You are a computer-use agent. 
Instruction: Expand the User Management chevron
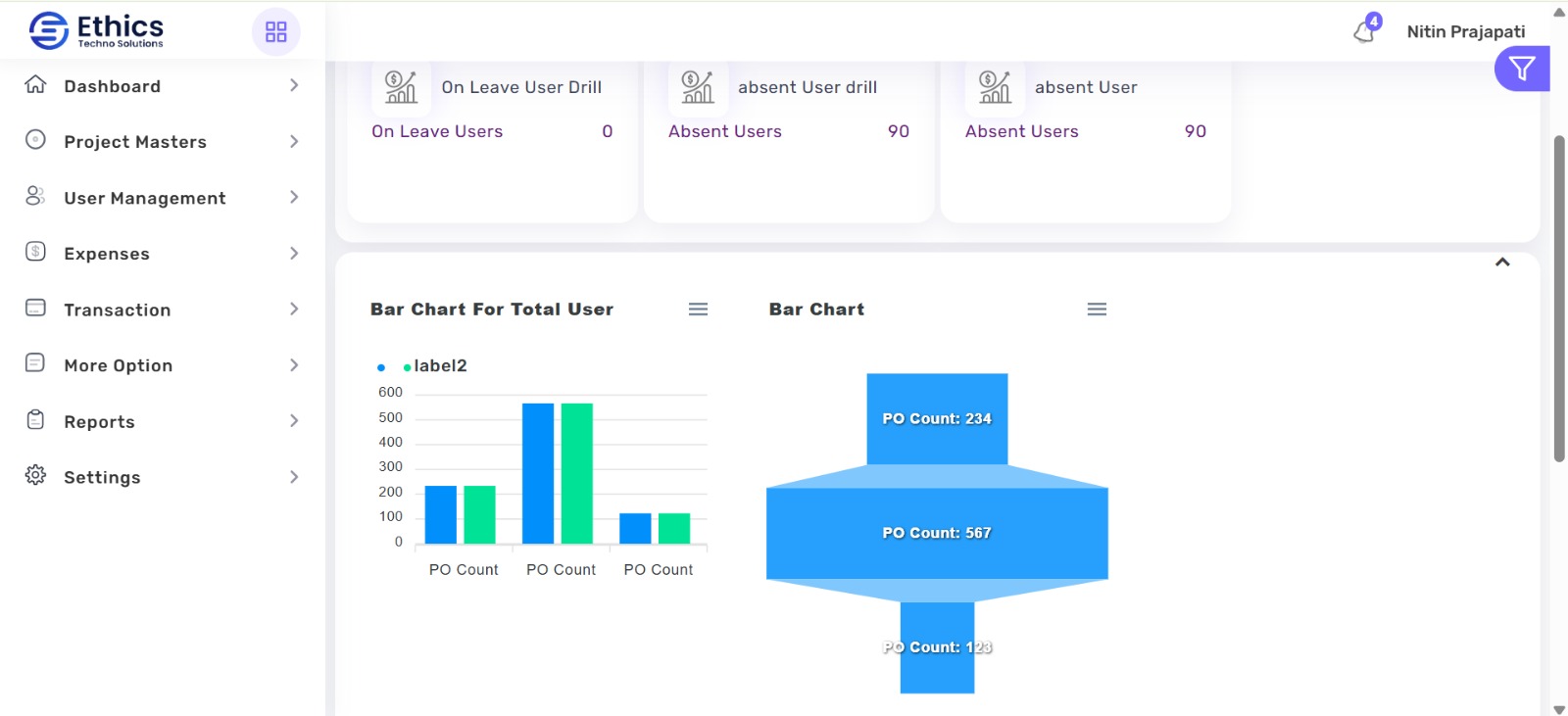[x=294, y=198]
